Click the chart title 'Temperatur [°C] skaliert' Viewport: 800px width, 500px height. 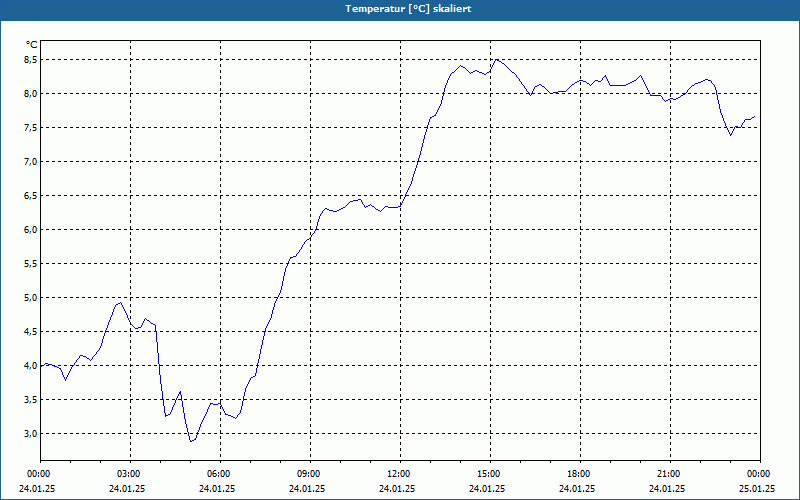pyautogui.click(x=408, y=9)
